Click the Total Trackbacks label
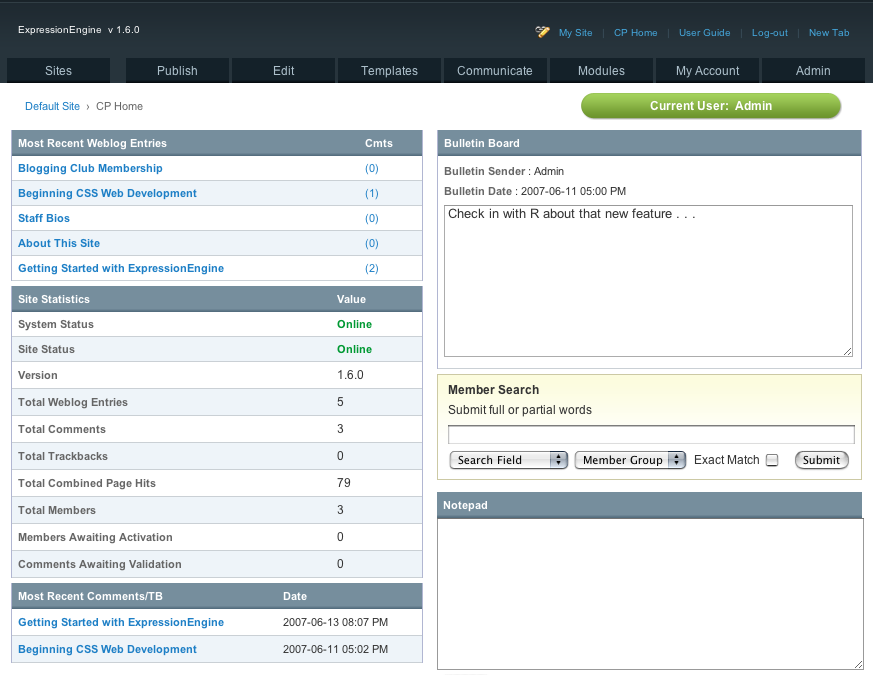Viewport: 873px width, 675px height. pyautogui.click(x=63, y=456)
